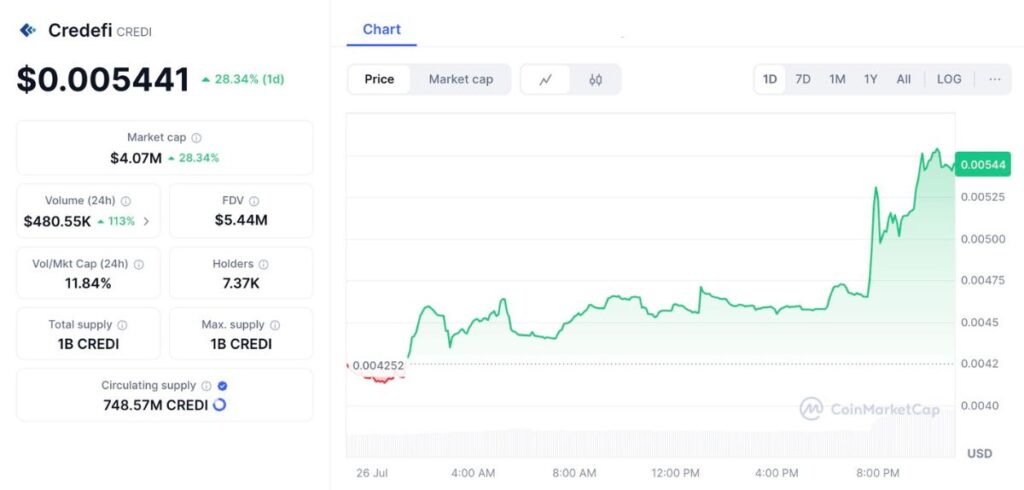Image resolution: width=1024 pixels, height=490 pixels.
Task: Click the $4.07M market cap value
Action: point(136,157)
